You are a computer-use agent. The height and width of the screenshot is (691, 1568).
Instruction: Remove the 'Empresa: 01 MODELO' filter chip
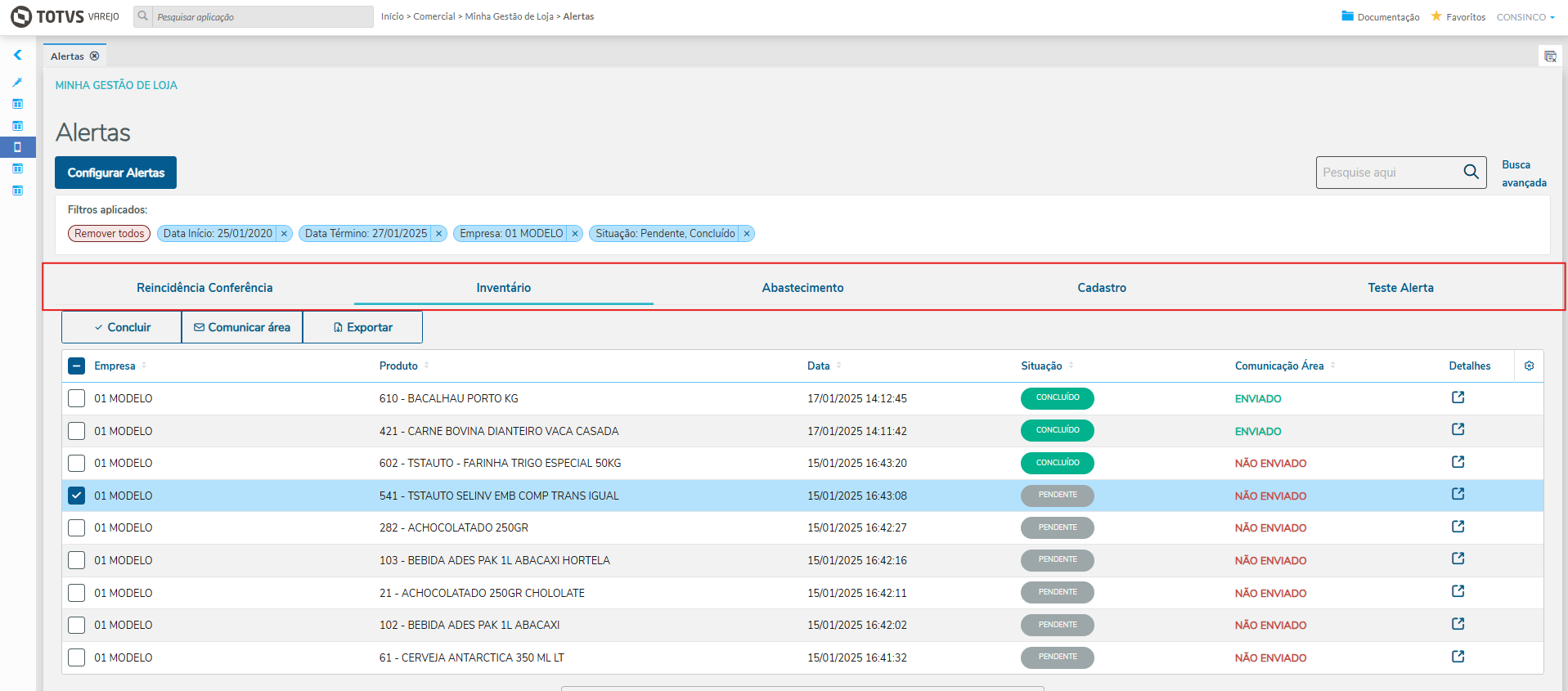click(x=575, y=234)
